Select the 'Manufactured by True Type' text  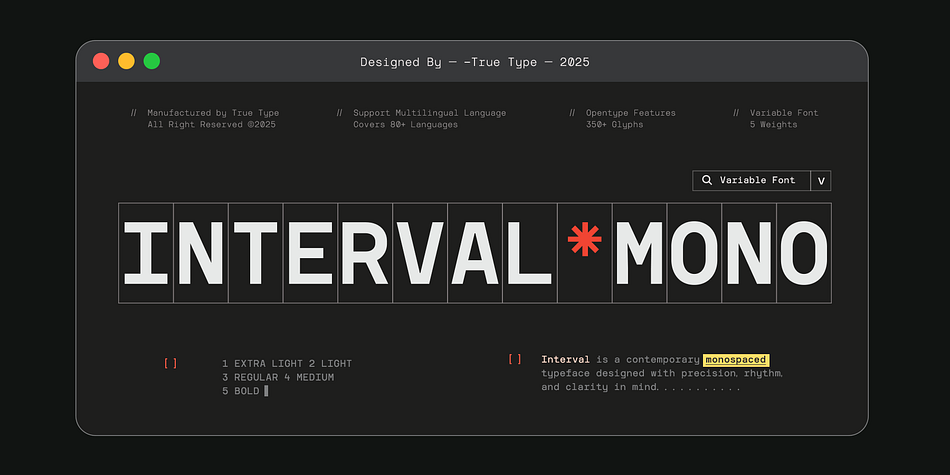213,113
